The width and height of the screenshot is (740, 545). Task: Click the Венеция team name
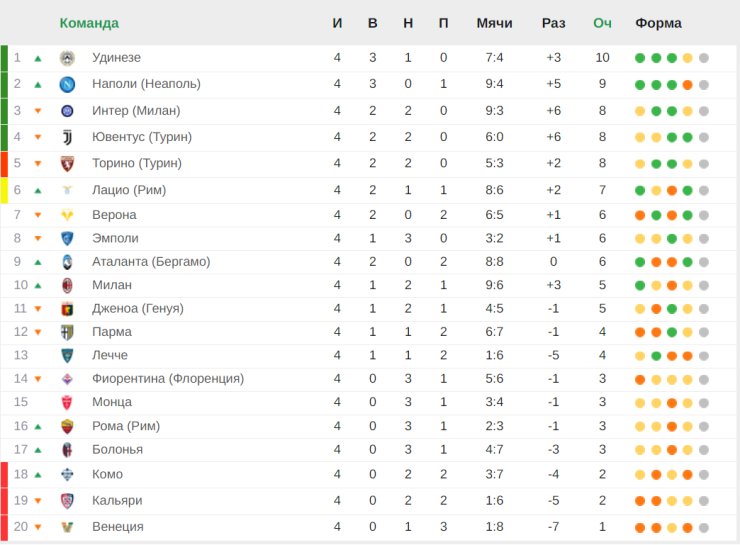pos(118,527)
